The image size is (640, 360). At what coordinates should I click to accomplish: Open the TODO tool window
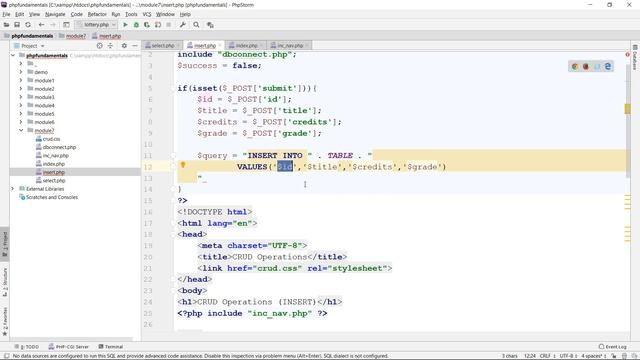pos(27,347)
